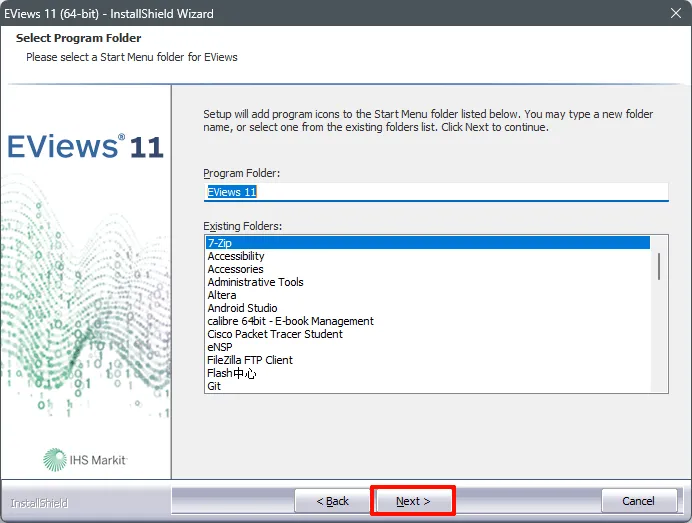This screenshot has height=523, width=692.
Task: Select the Accessibility folder entry
Action: tap(427, 256)
